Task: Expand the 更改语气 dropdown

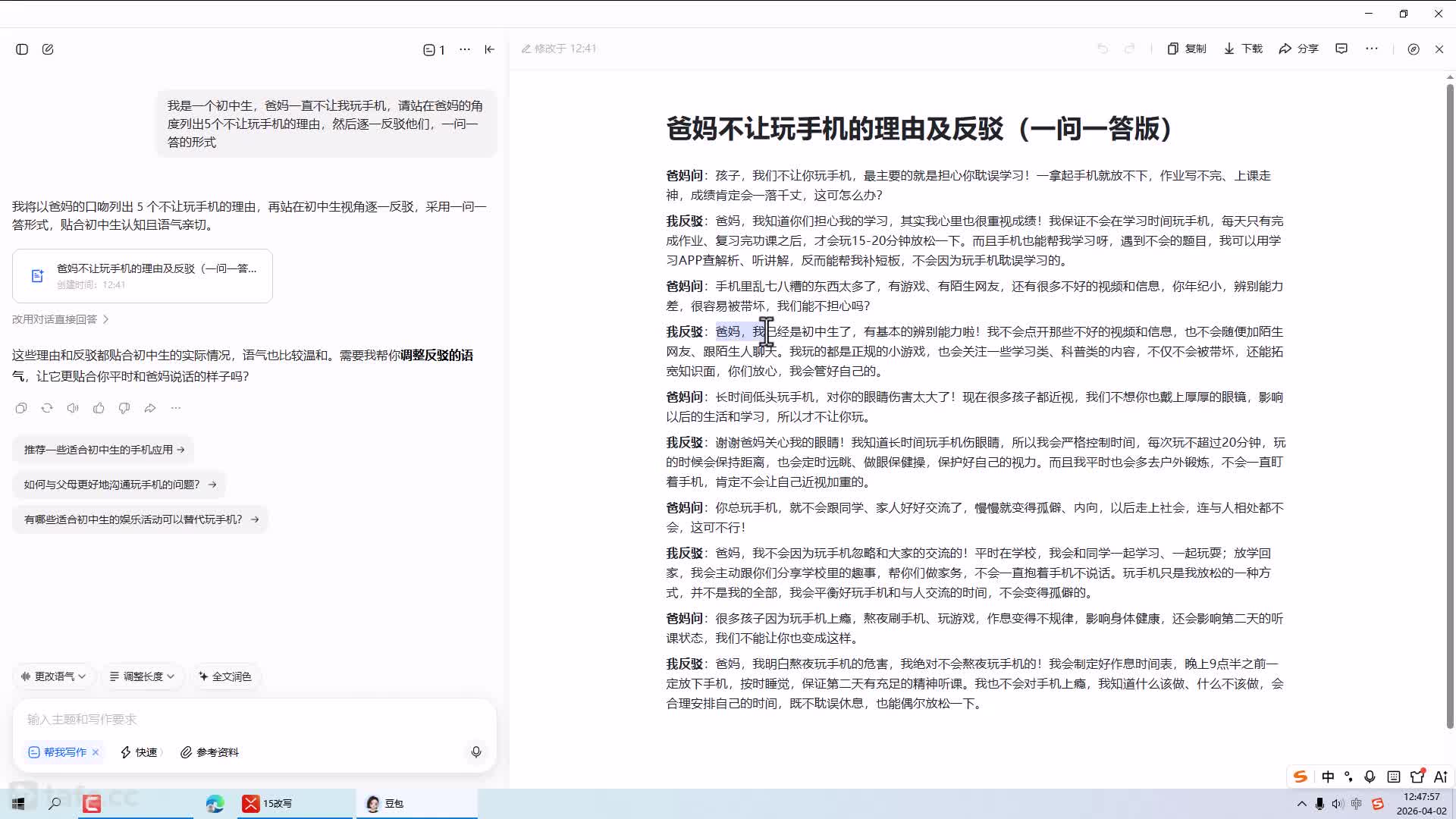Action: 54,676
